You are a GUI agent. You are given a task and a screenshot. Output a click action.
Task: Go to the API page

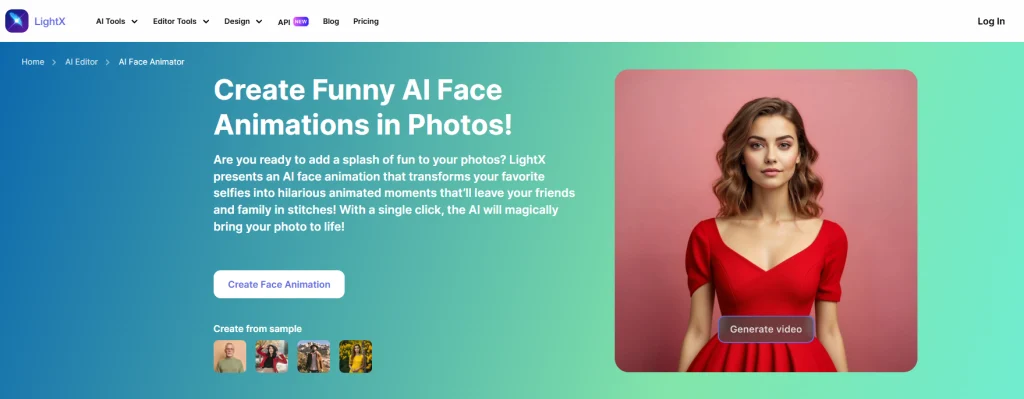[x=284, y=22]
